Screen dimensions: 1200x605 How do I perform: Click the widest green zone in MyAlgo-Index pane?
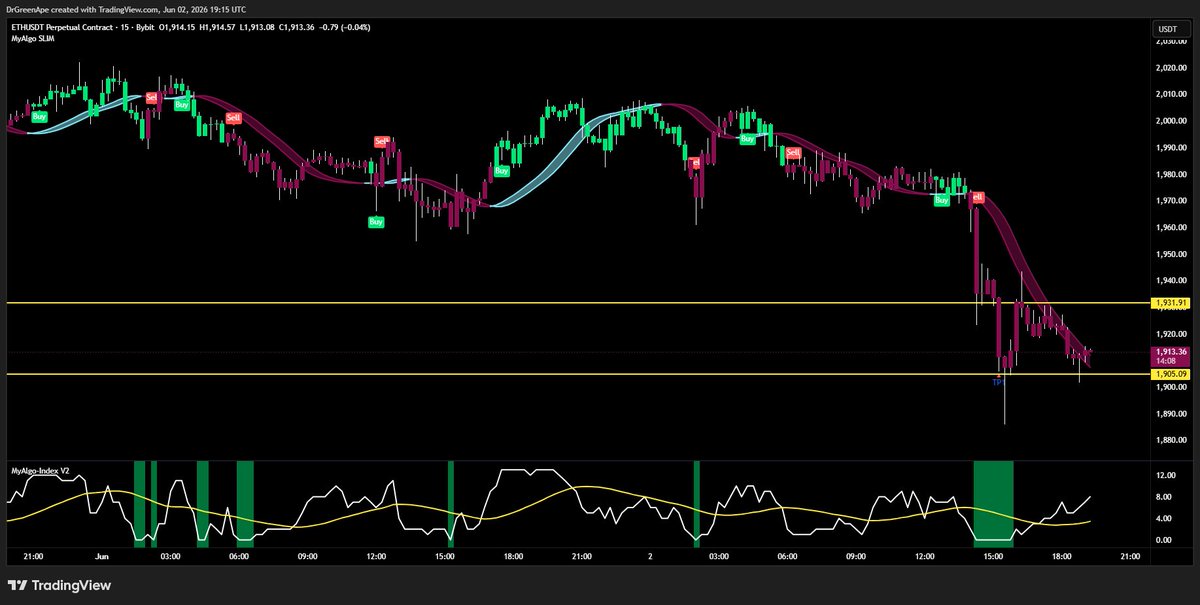click(x=993, y=504)
